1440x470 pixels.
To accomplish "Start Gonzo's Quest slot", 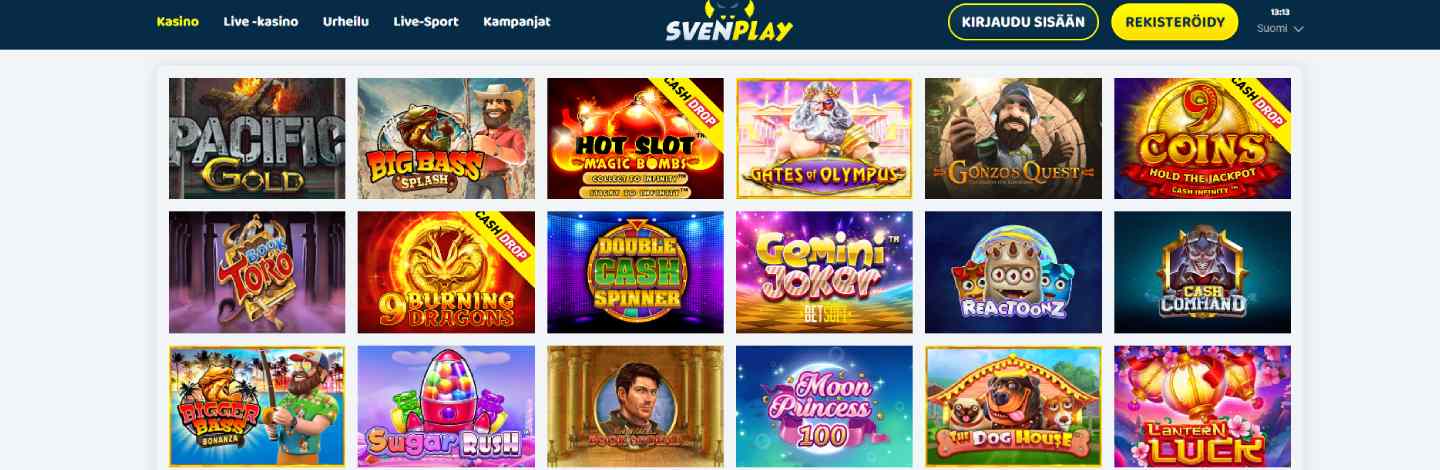I will [1013, 139].
